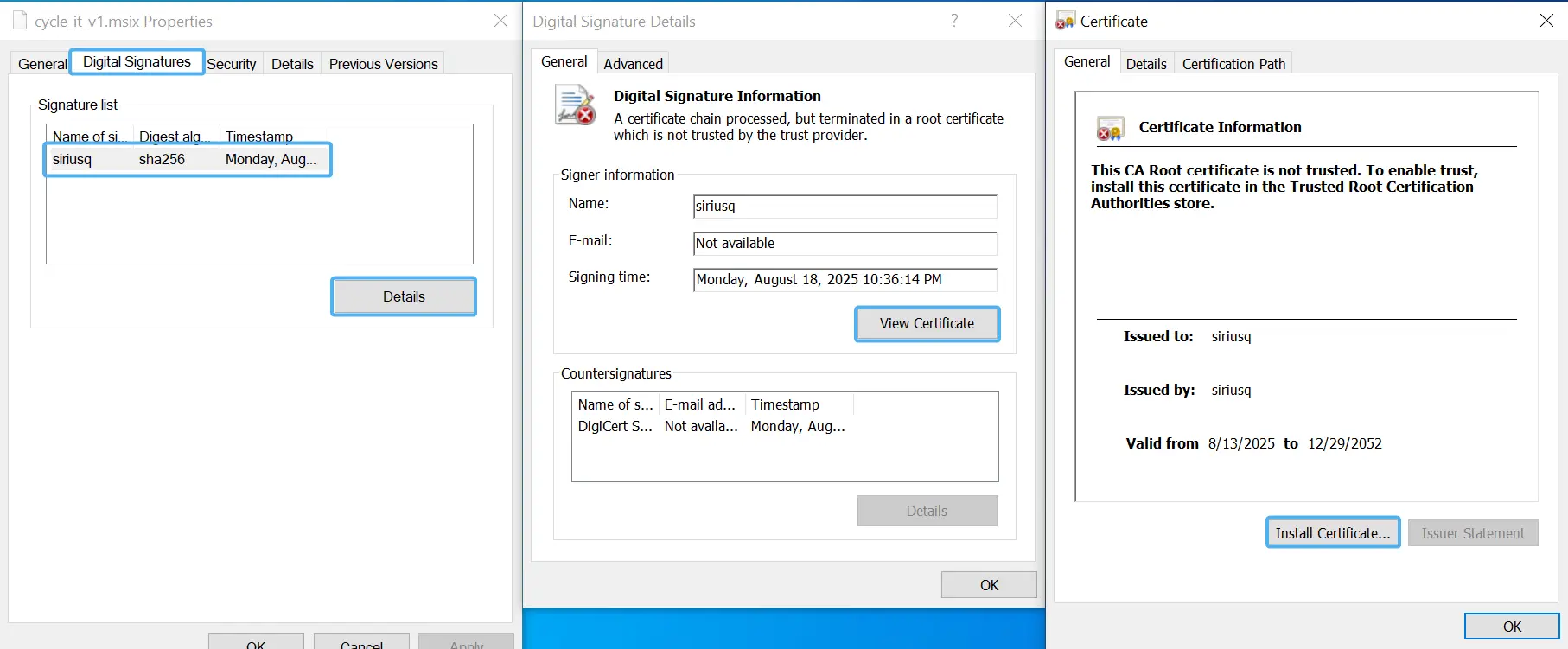Click the sha256 digest algorithm cell
Screen dimensions: 1568x649
click(162, 159)
